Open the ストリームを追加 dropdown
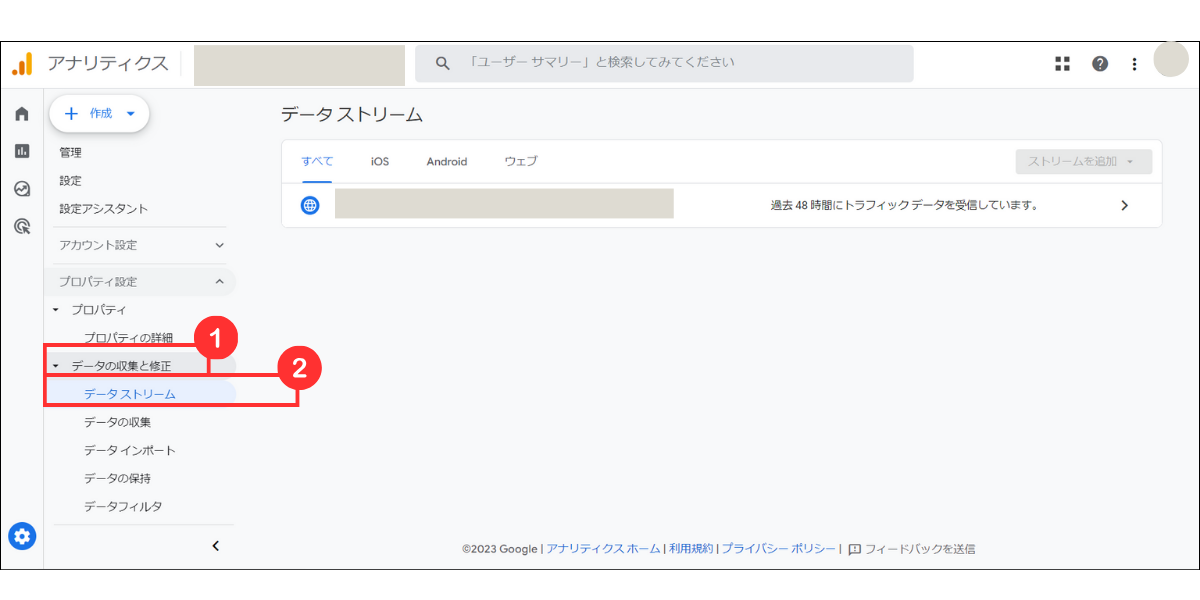The image size is (1200, 600). [x=1083, y=161]
